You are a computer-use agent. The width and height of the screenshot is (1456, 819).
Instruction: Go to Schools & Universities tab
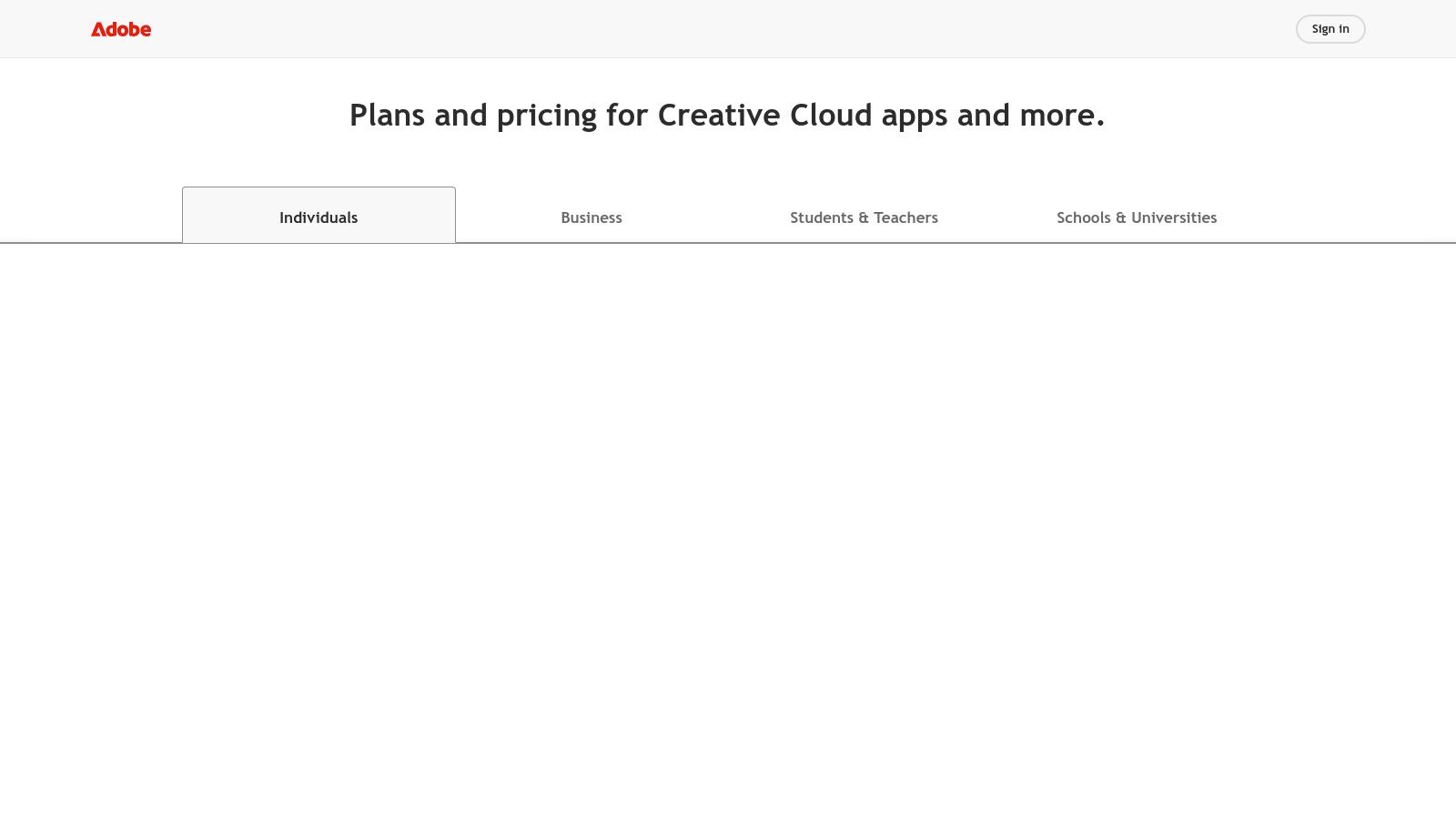1137,217
